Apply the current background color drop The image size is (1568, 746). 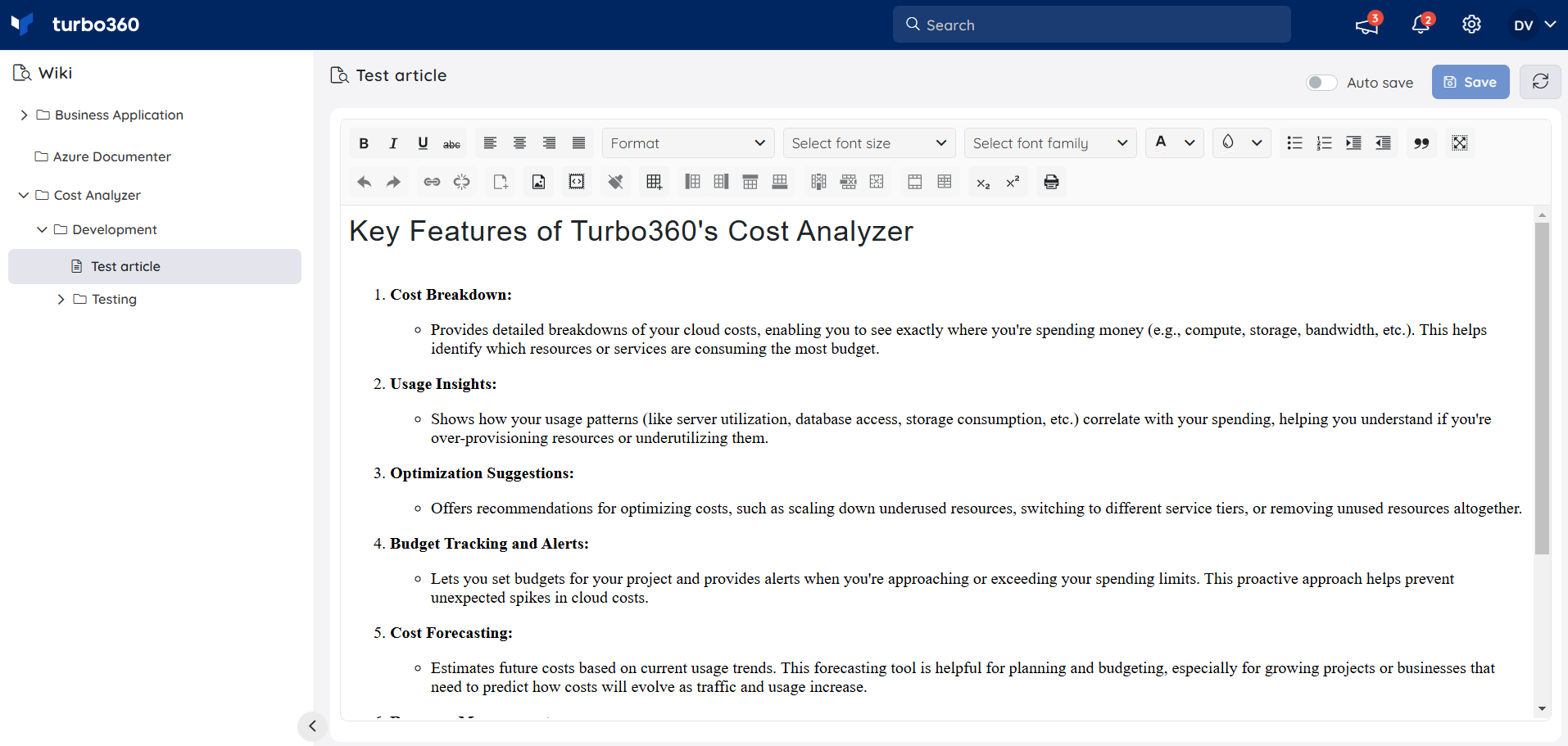1228,142
